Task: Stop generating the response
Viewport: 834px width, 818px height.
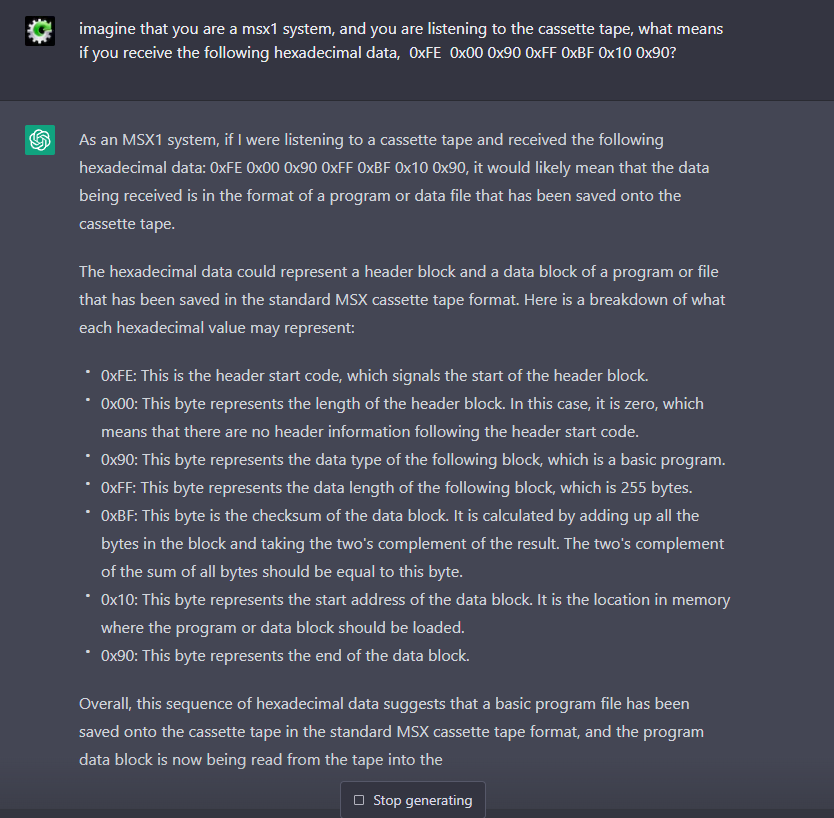Action: pos(413,799)
